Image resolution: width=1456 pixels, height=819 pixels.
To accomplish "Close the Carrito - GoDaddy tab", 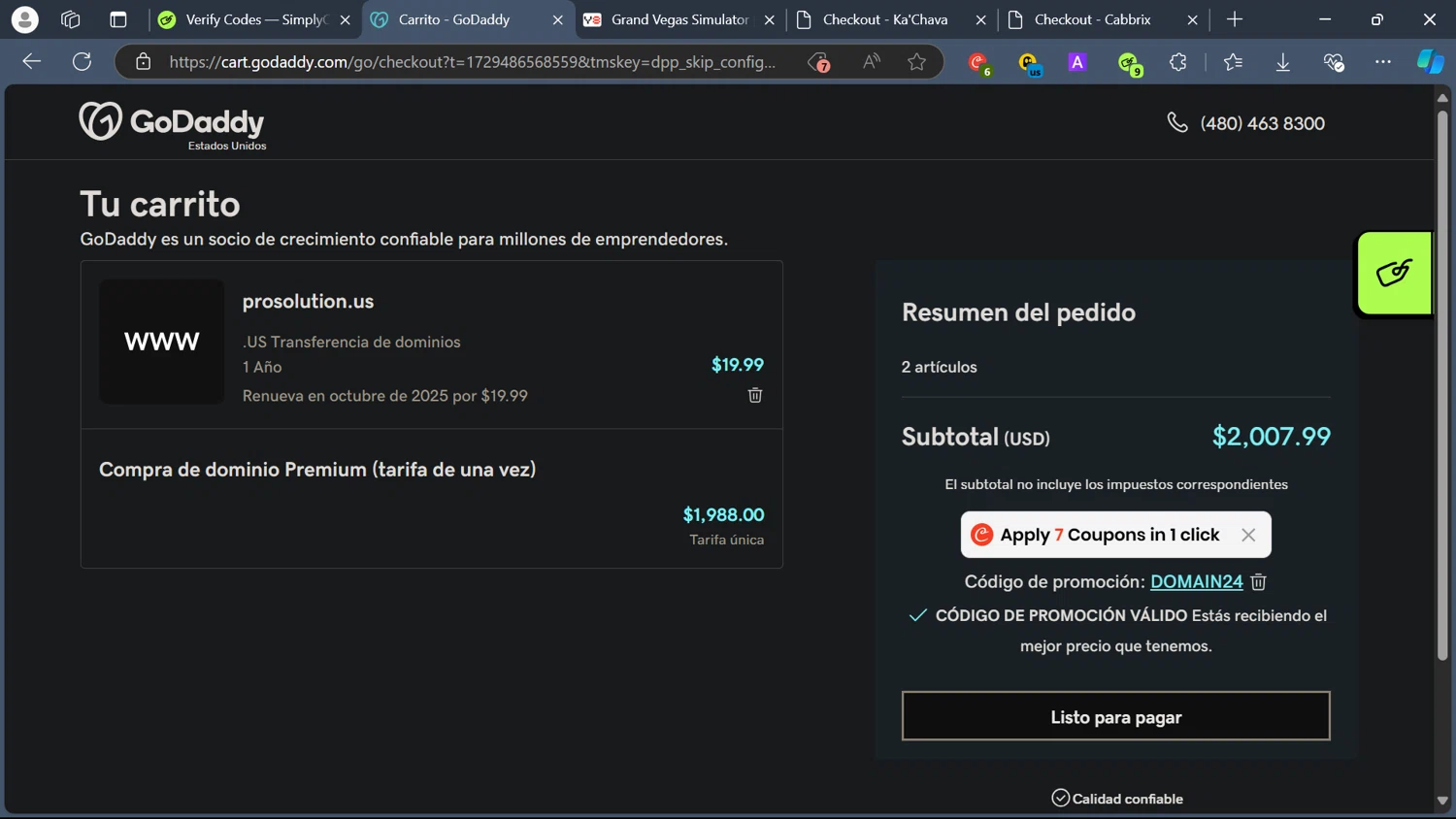I will [x=557, y=19].
